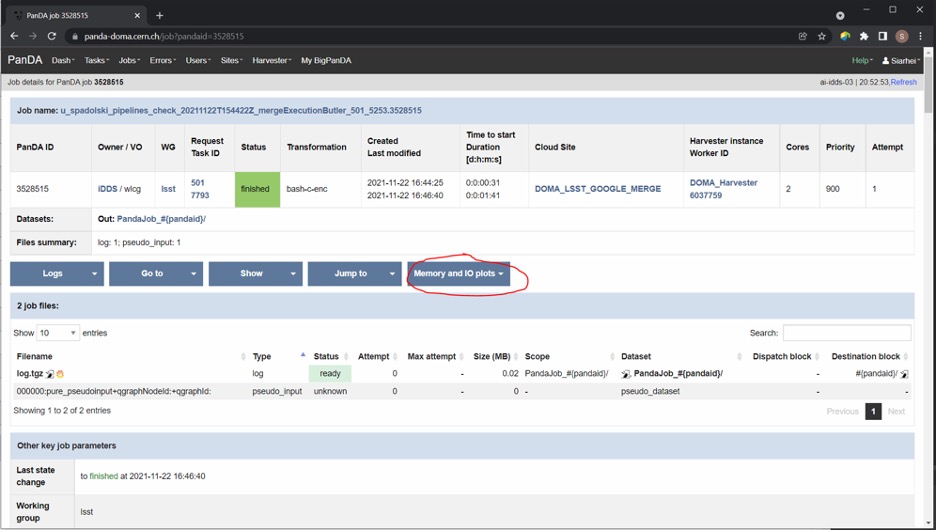Click the PanDA home logo
The width and height of the screenshot is (936, 530).
click(25, 60)
